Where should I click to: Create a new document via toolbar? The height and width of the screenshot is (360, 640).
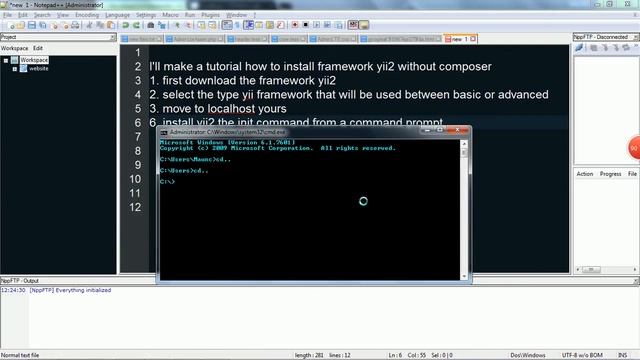pos(12,25)
